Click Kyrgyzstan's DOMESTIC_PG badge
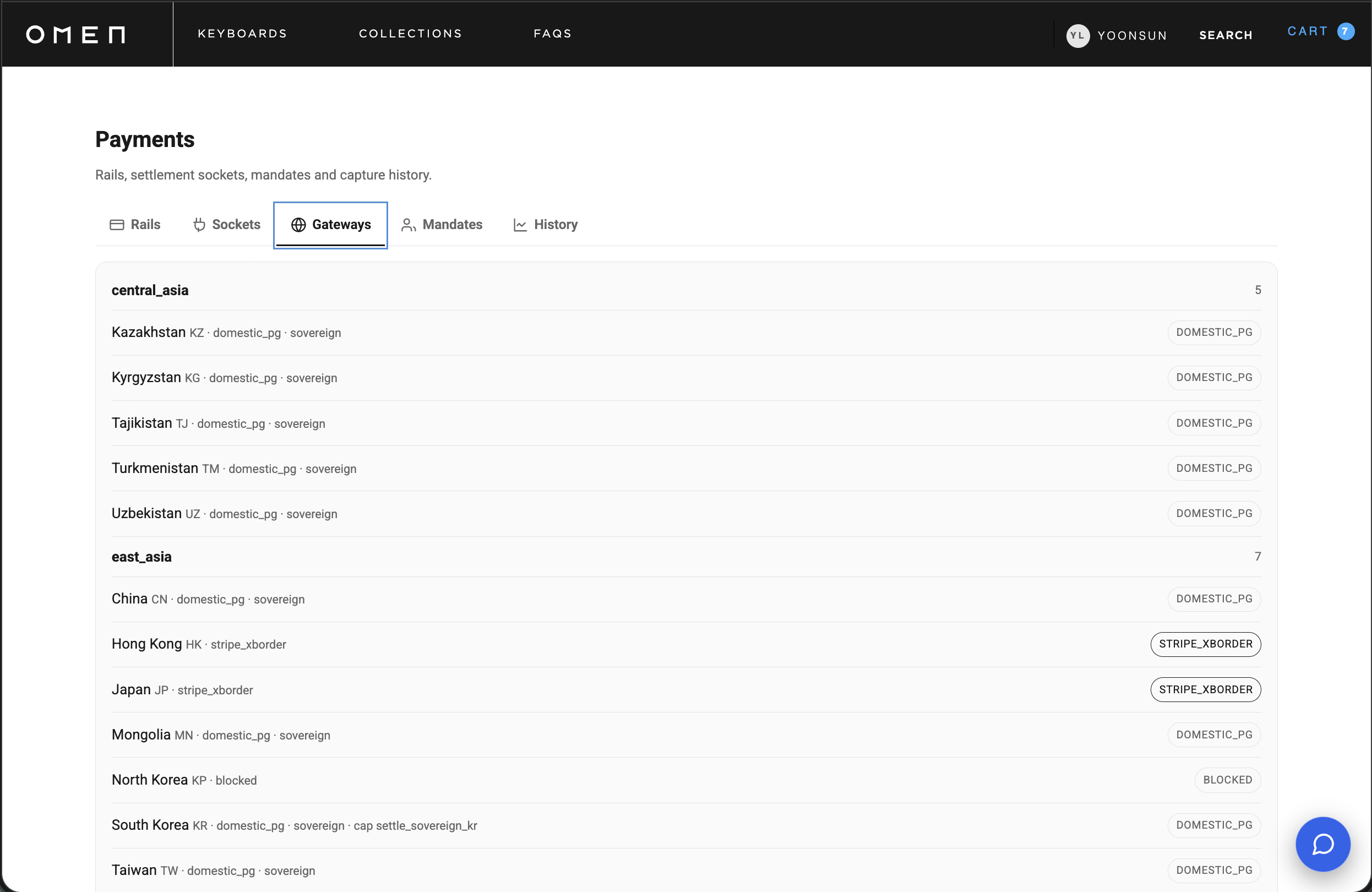The width and height of the screenshot is (1372, 892). (1214, 378)
